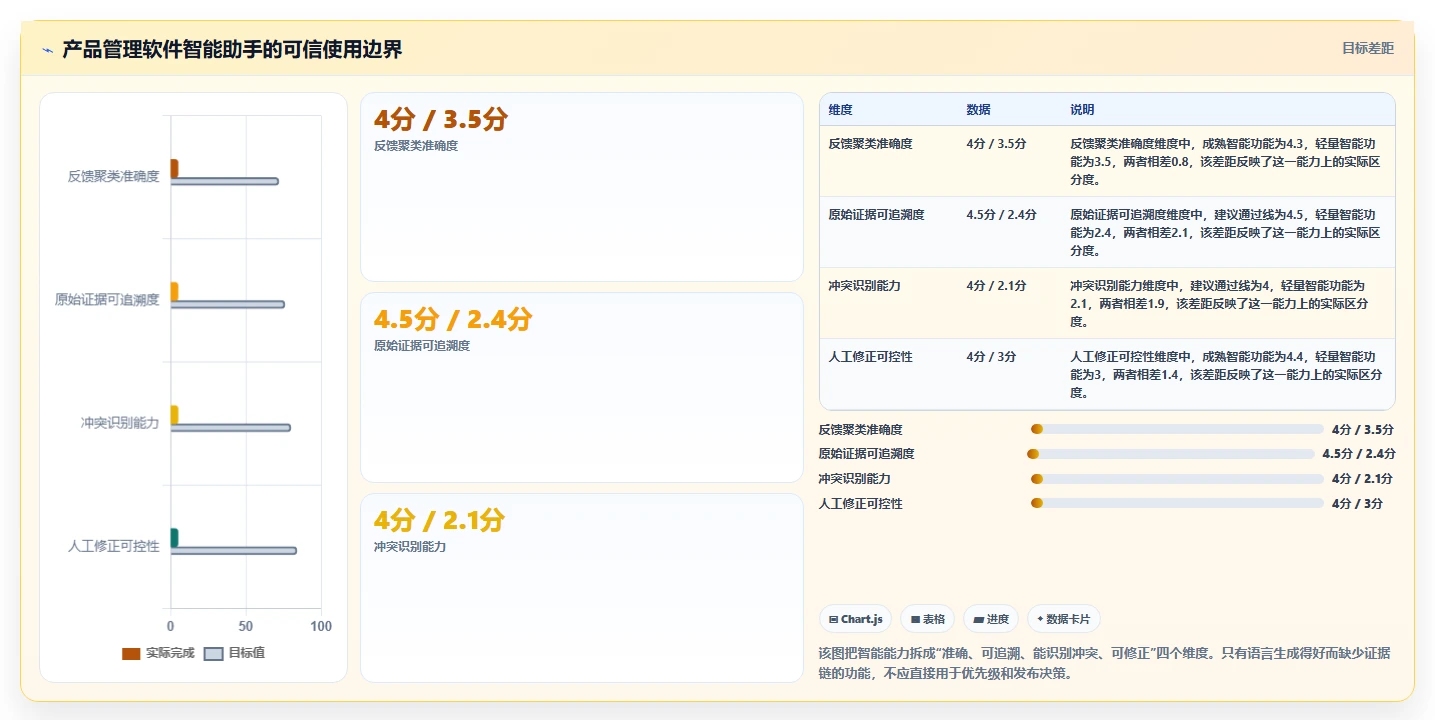Click table cell 人工修正可控性 in 维度 column
The height and width of the screenshot is (720, 1435).
tap(870, 357)
